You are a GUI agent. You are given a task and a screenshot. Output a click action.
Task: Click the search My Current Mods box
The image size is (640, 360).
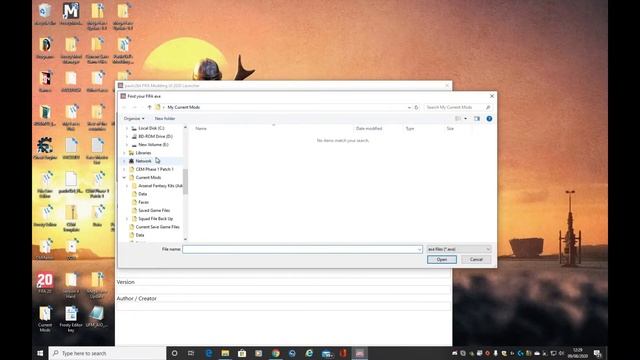[x=458, y=107]
